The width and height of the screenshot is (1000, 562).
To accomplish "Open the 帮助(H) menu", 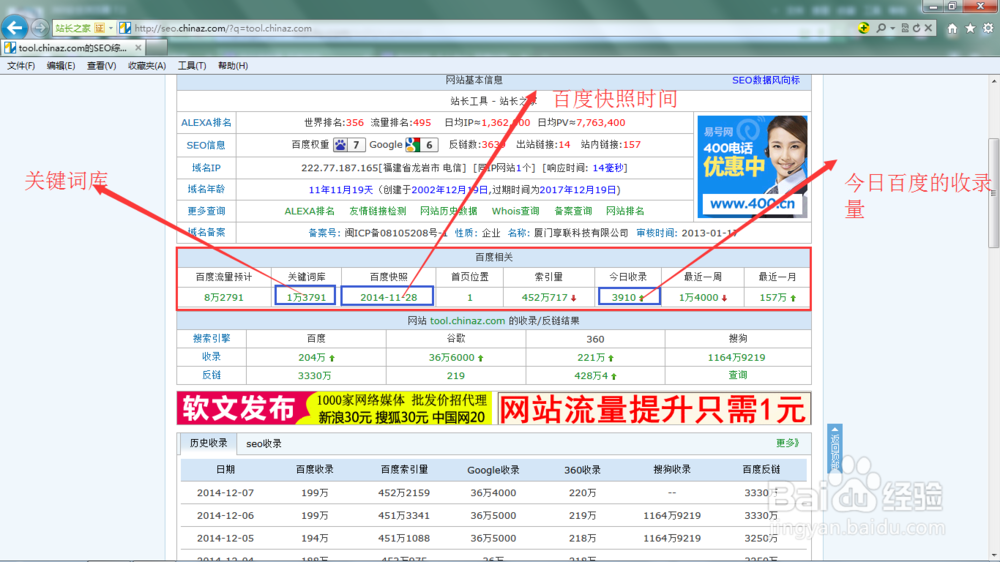I will 233,66.
